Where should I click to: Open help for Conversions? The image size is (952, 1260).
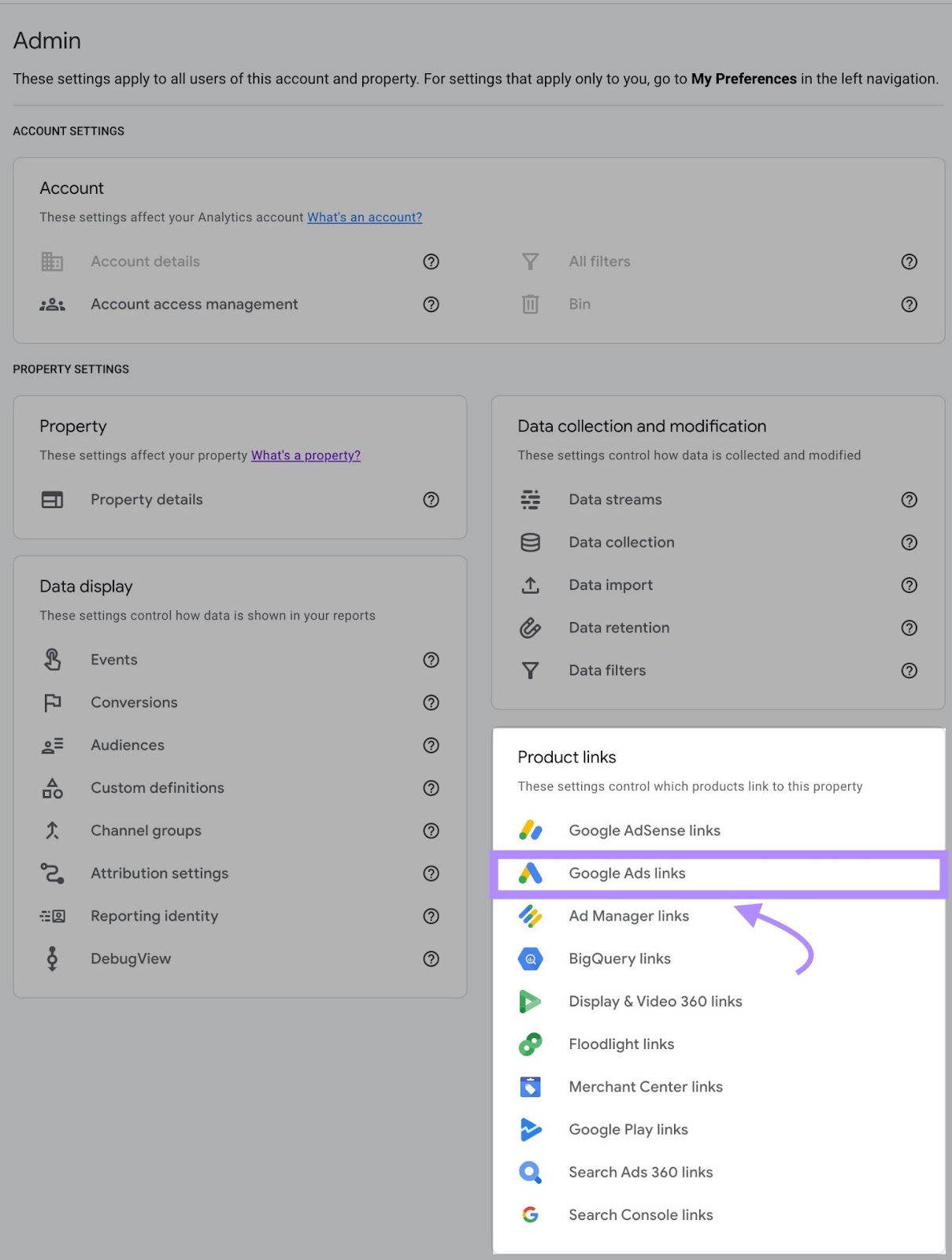(x=431, y=702)
